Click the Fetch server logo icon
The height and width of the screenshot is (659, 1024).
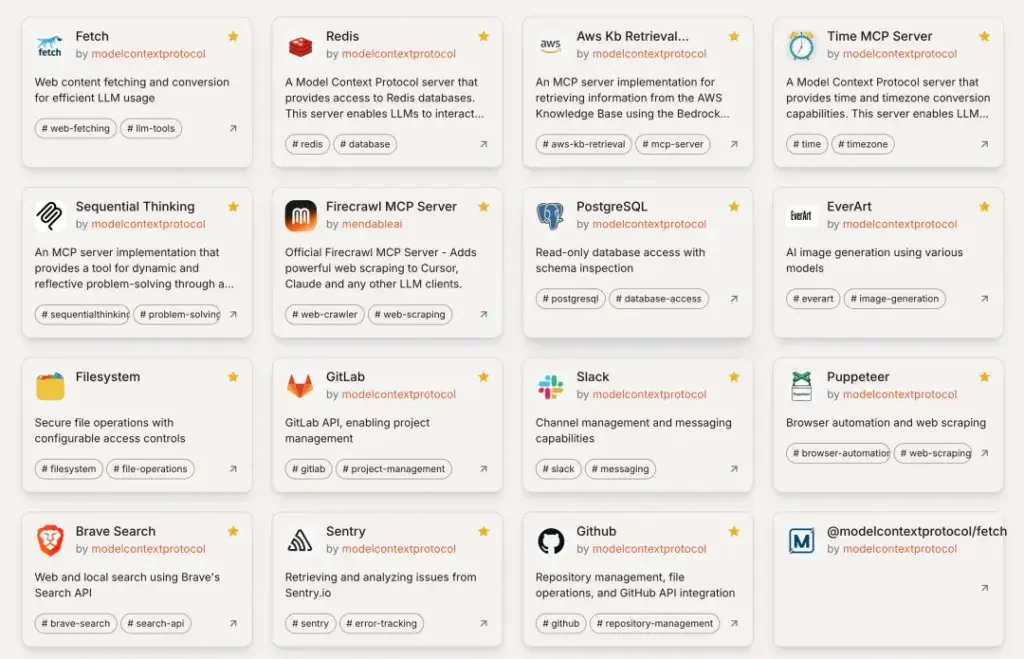pos(50,46)
